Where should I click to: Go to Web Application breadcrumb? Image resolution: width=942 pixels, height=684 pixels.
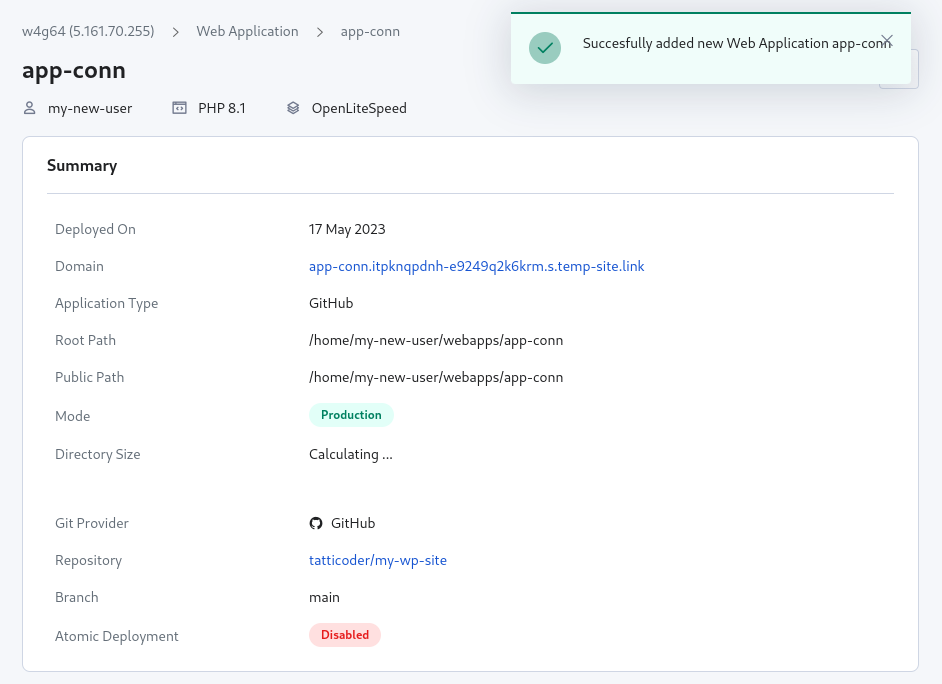(x=247, y=31)
